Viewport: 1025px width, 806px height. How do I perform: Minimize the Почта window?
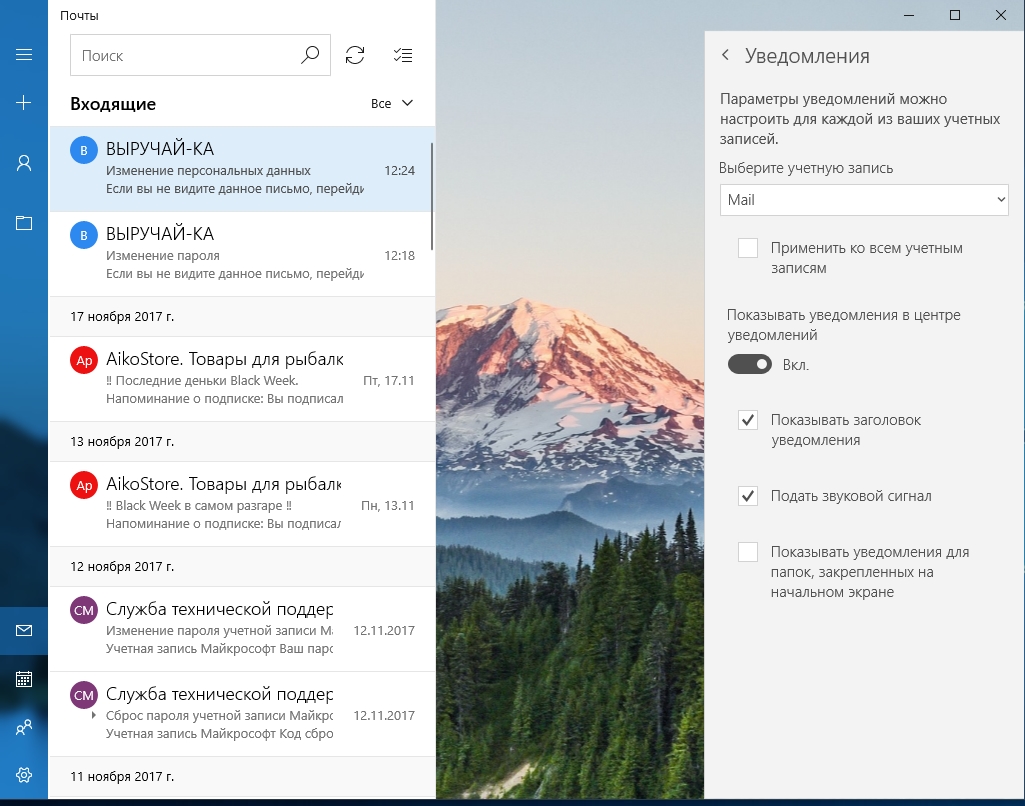tap(909, 15)
